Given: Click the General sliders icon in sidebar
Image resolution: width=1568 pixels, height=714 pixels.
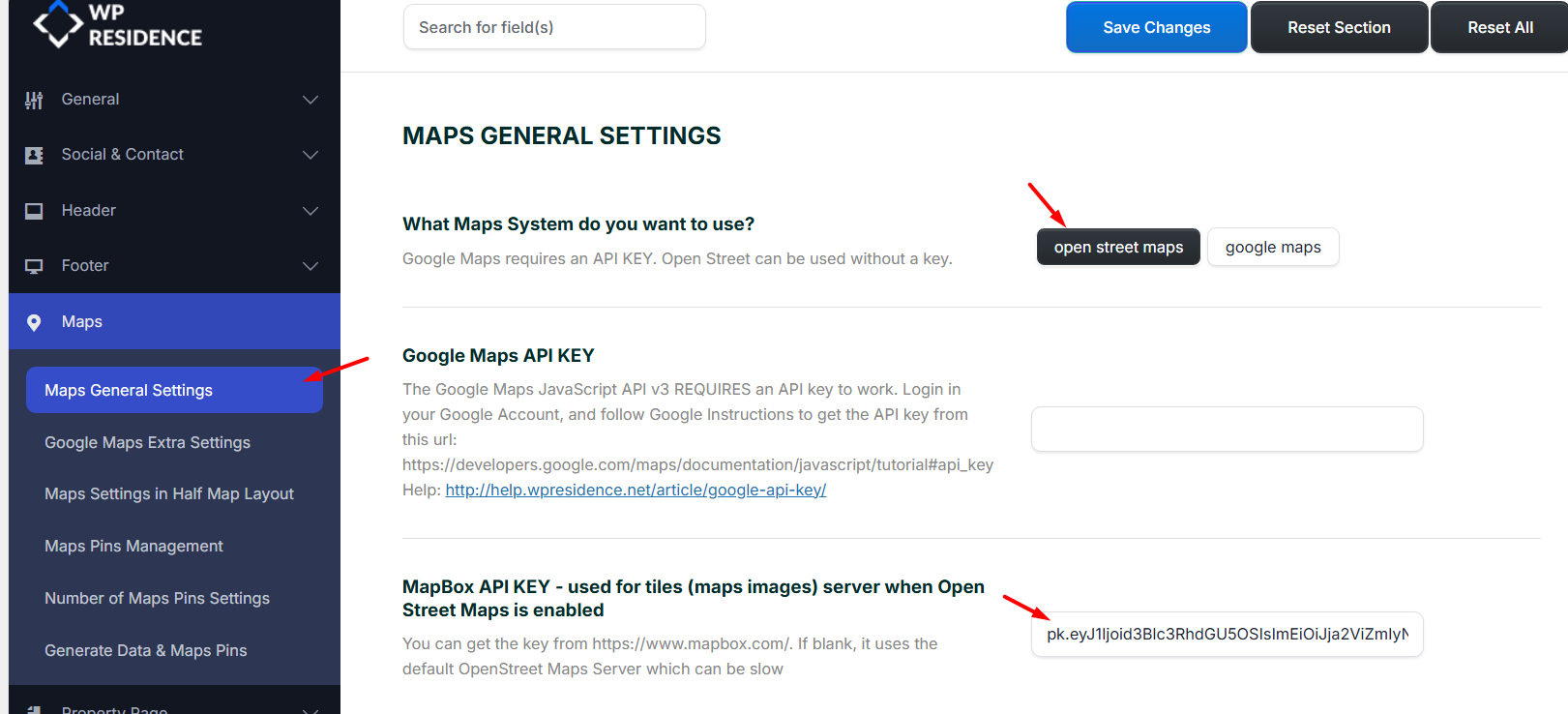Looking at the screenshot, I should [x=34, y=100].
